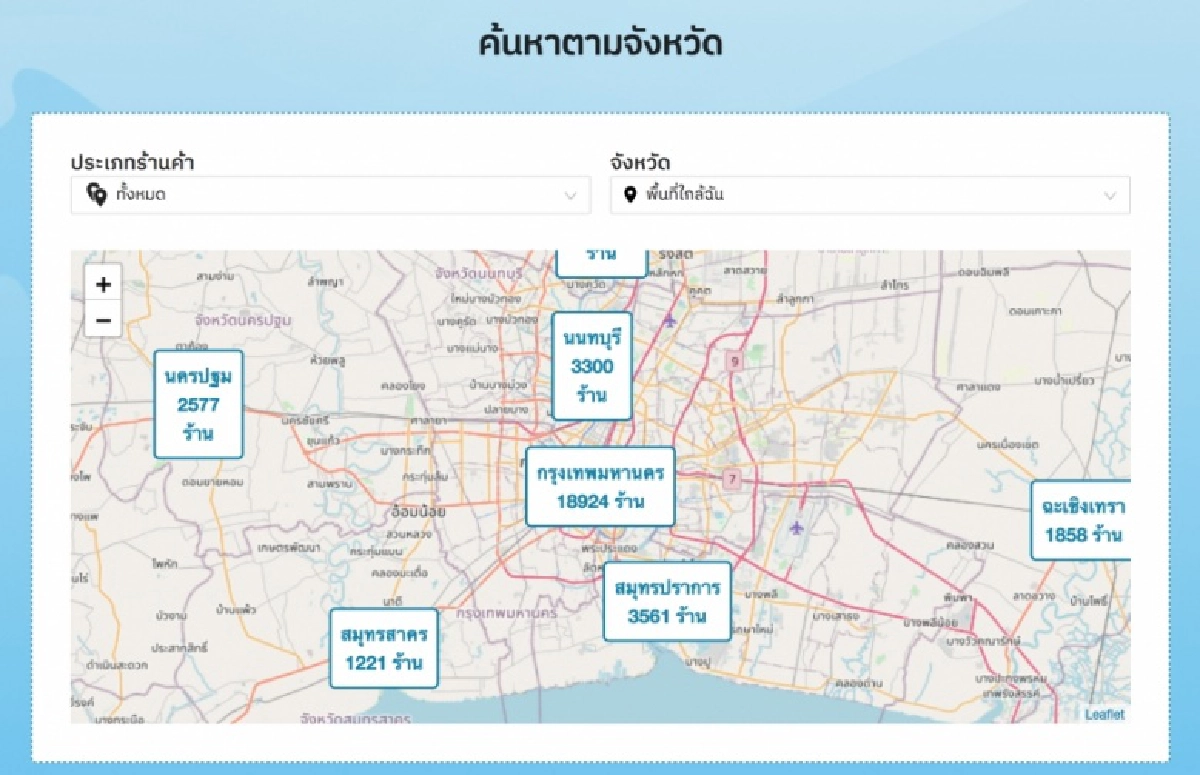Click the อ้อมน้อย place label on map
1200x775 pixels.
point(418,511)
